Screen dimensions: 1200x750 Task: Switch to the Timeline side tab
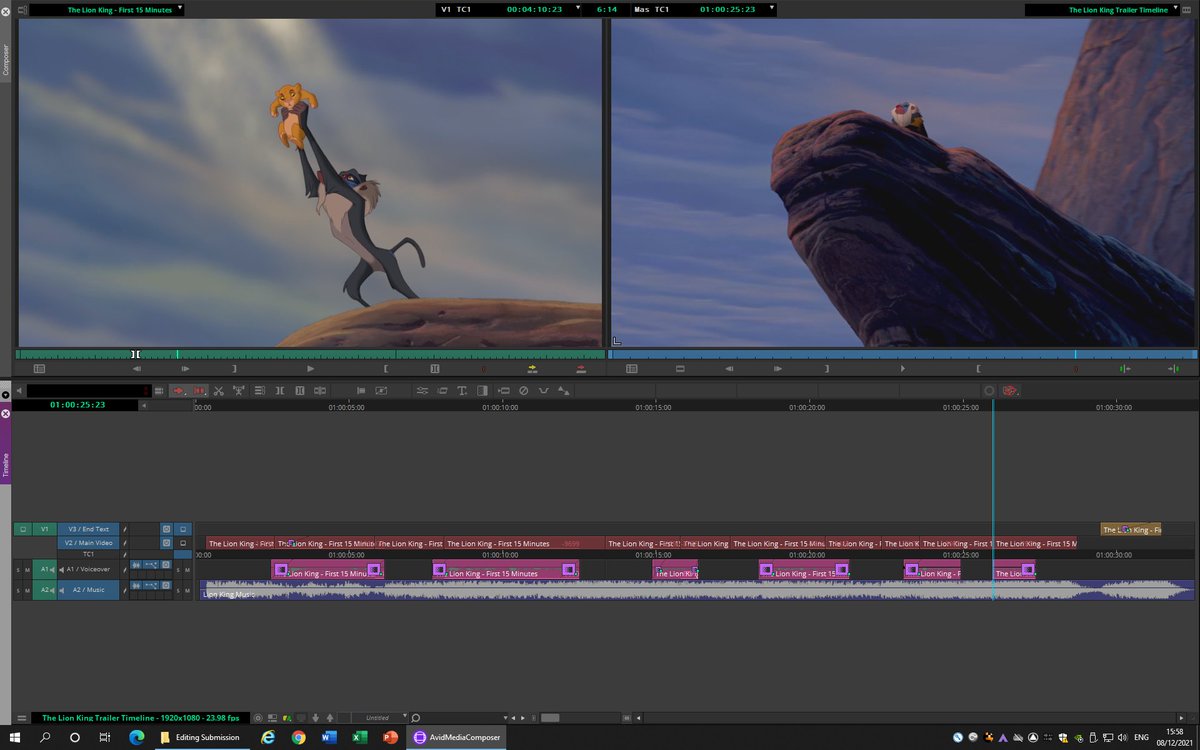pyautogui.click(x=5, y=463)
